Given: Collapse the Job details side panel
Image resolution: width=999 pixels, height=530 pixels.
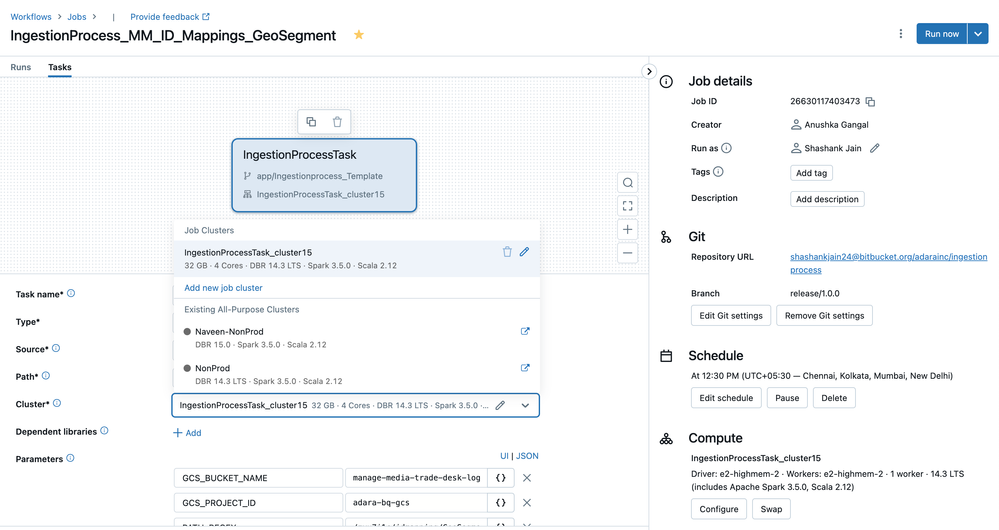Looking at the screenshot, I should point(649,72).
